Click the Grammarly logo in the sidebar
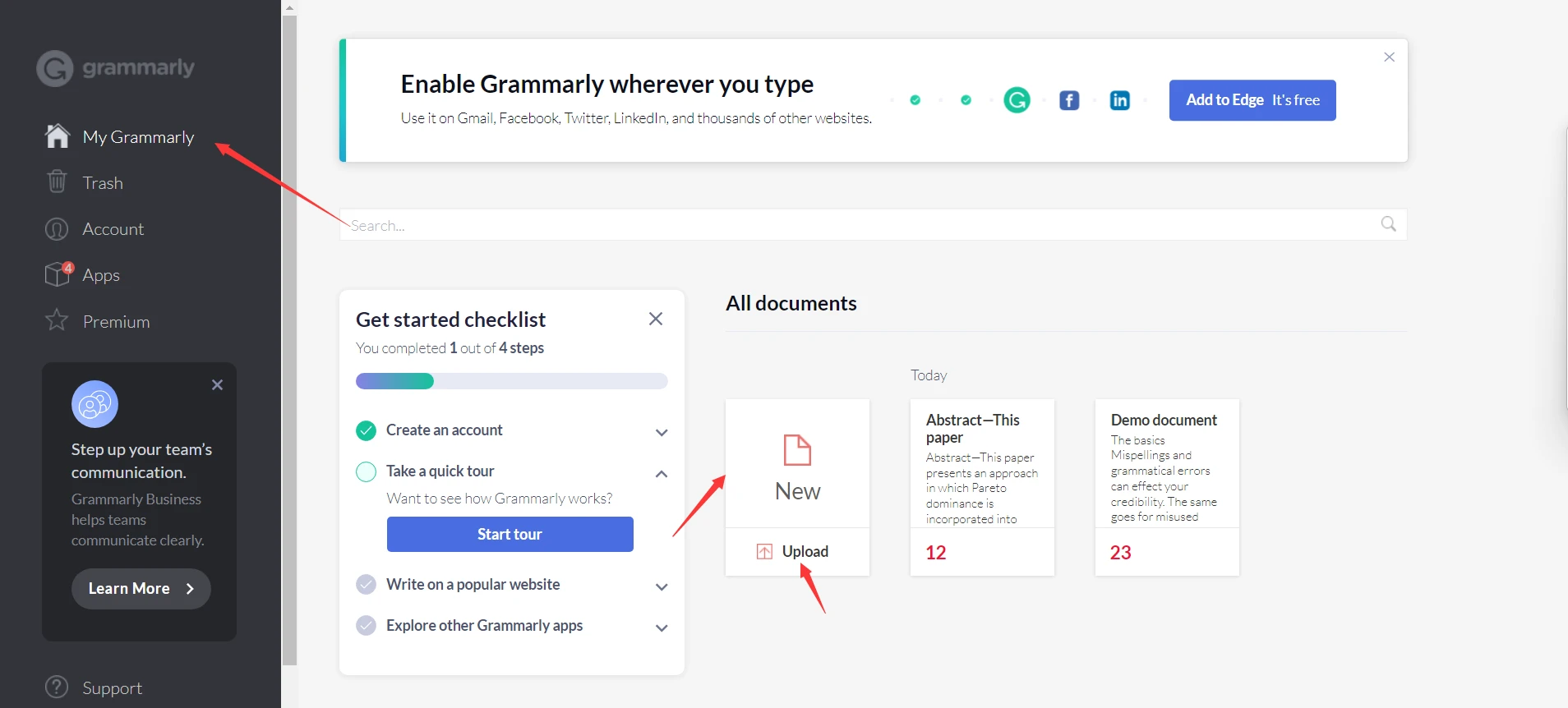Screen dimensions: 1568x708 click(115, 68)
